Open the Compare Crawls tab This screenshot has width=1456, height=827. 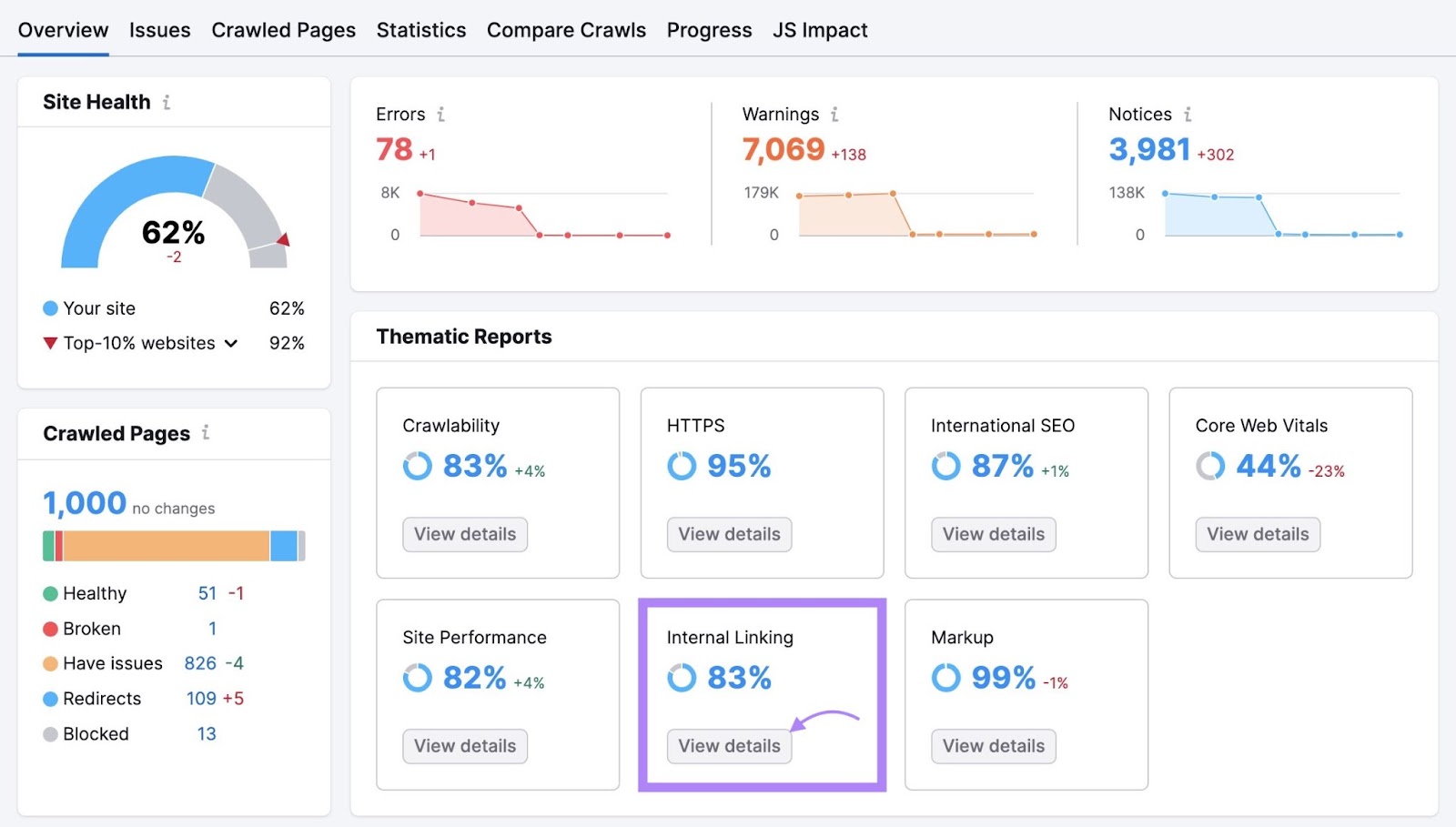pyautogui.click(x=566, y=30)
